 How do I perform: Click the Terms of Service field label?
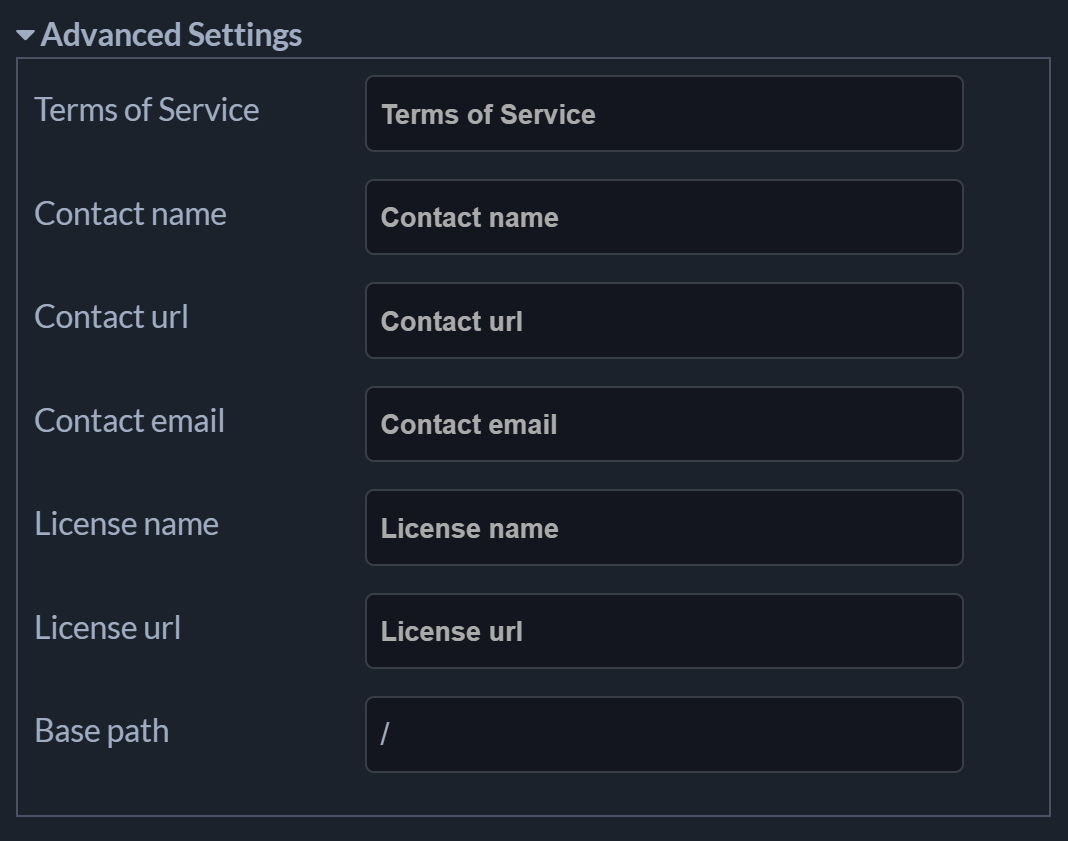point(147,109)
